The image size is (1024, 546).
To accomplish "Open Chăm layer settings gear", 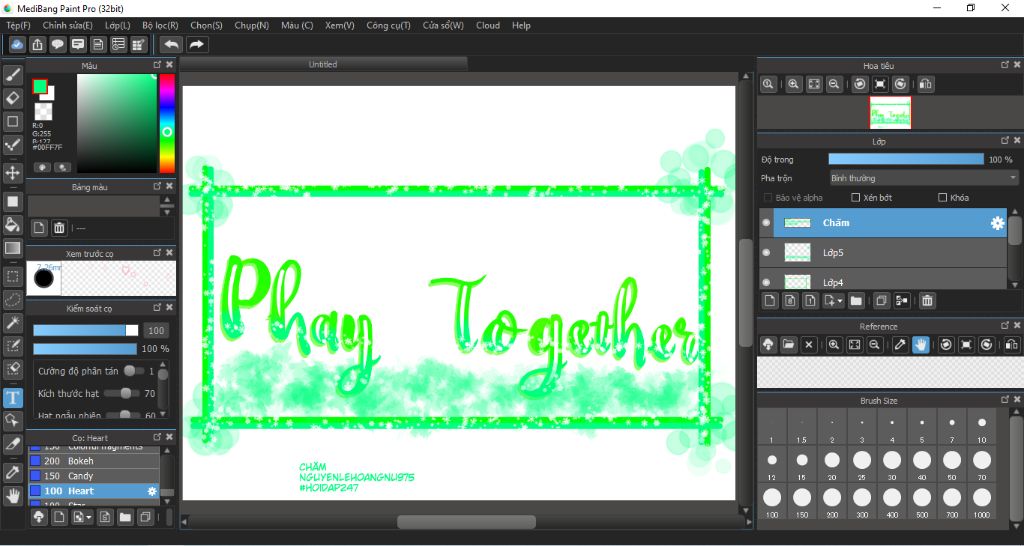I will (x=997, y=223).
